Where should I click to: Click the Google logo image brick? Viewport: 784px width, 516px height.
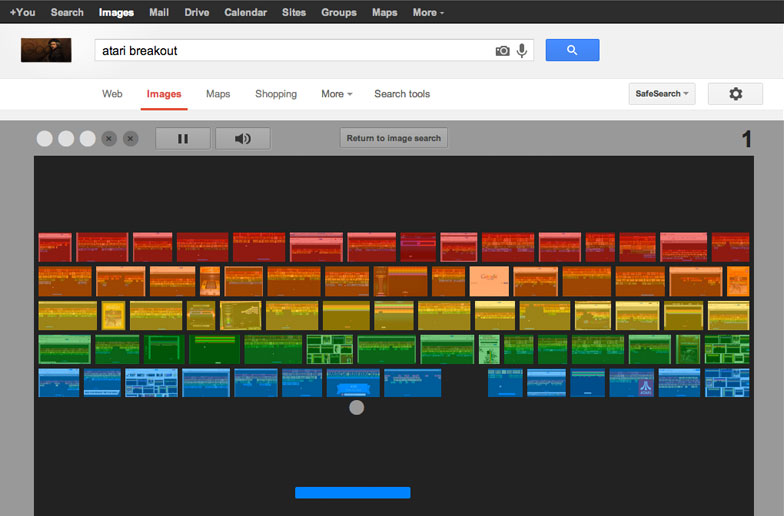pyautogui.click(x=489, y=280)
